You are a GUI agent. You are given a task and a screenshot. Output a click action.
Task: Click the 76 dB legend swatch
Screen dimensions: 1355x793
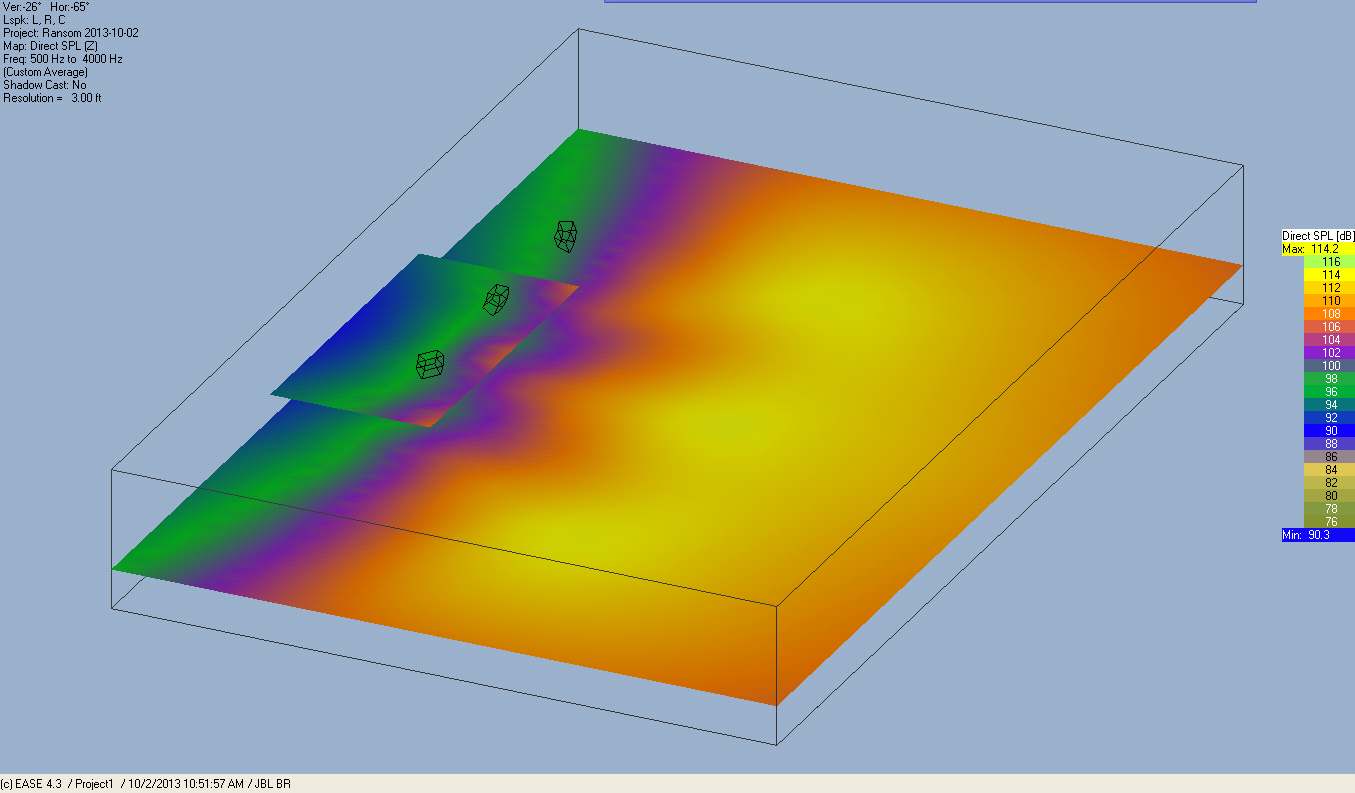[x=1330, y=521]
